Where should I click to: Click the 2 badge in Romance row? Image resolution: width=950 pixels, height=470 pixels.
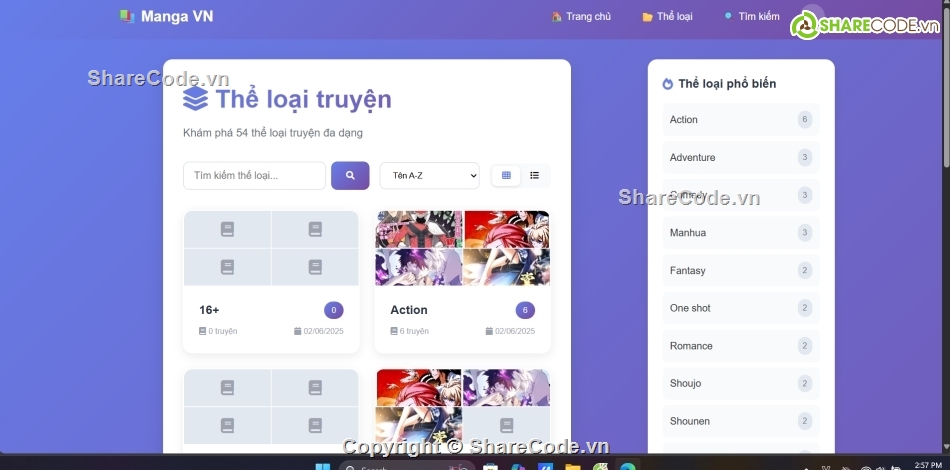coord(805,346)
